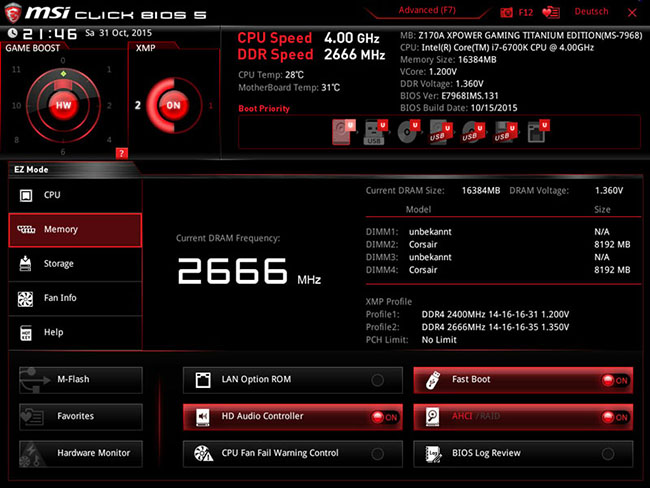Select XMP profile number 2
This screenshot has height=488, width=650.
(138, 105)
